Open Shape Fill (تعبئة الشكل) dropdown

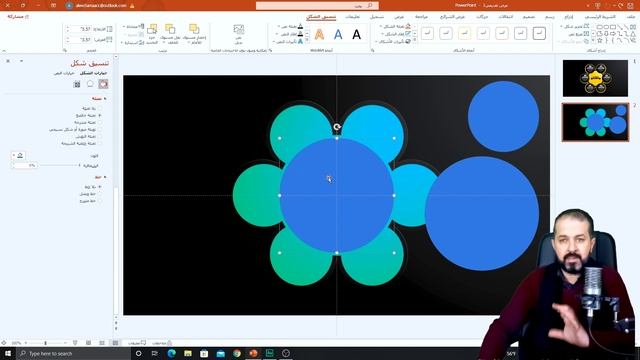coord(395,27)
